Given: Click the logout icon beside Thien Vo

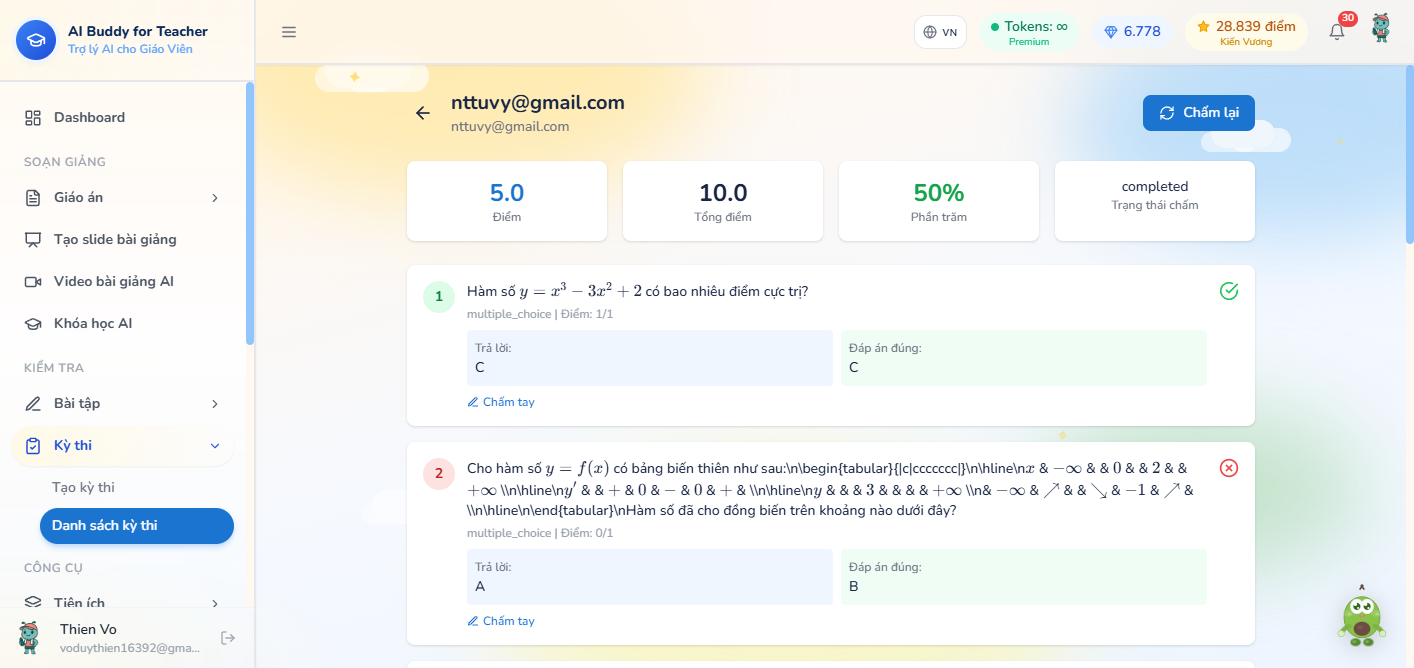Looking at the screenshot, I should (x=228, y=638).
